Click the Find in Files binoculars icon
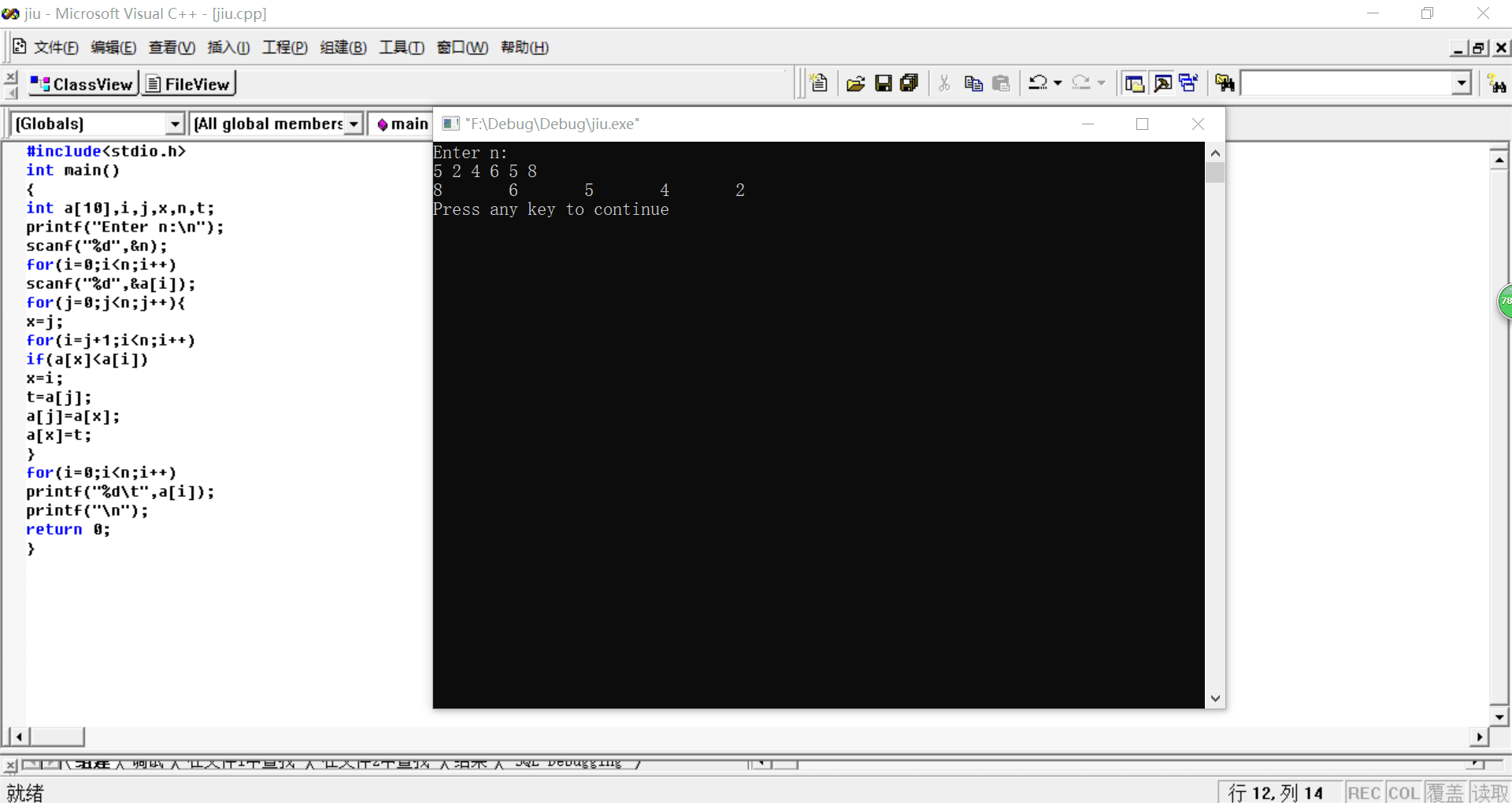 click(x=1225, y=83)
